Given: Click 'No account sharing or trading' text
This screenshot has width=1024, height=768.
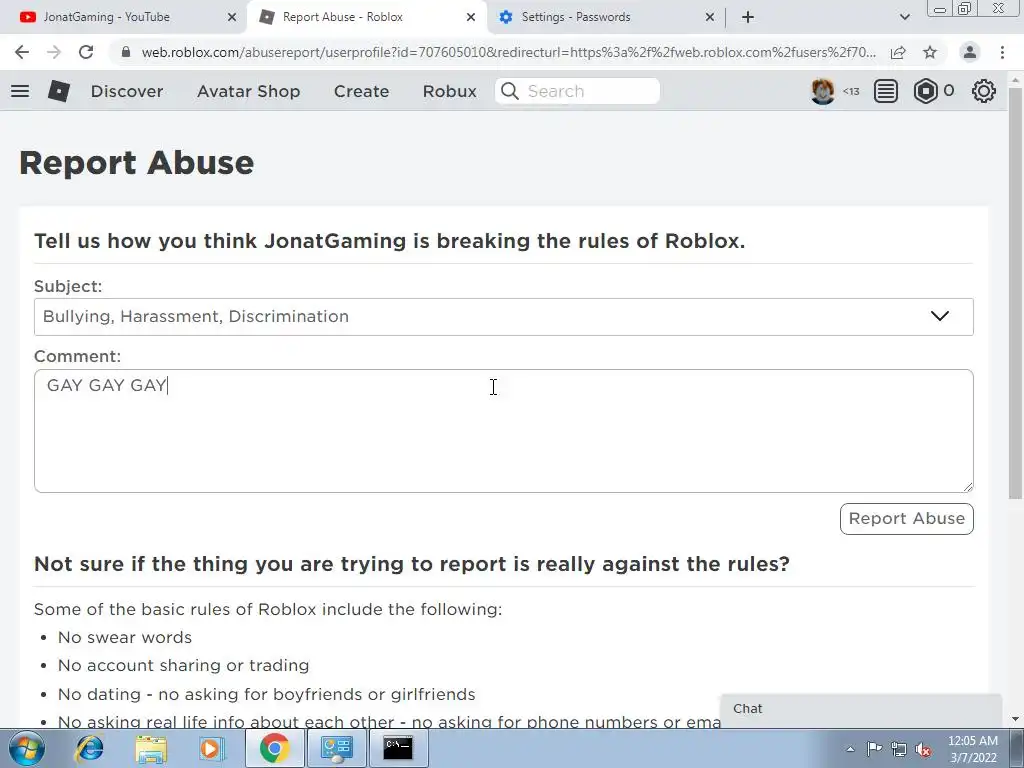Looking at the screenshot, I should pyautogui.click(x=184, y=665).
